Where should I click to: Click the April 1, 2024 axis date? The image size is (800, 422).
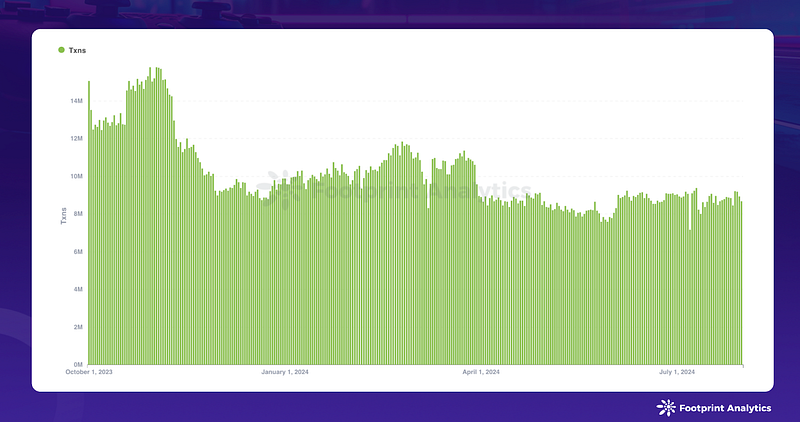(481, 372)
